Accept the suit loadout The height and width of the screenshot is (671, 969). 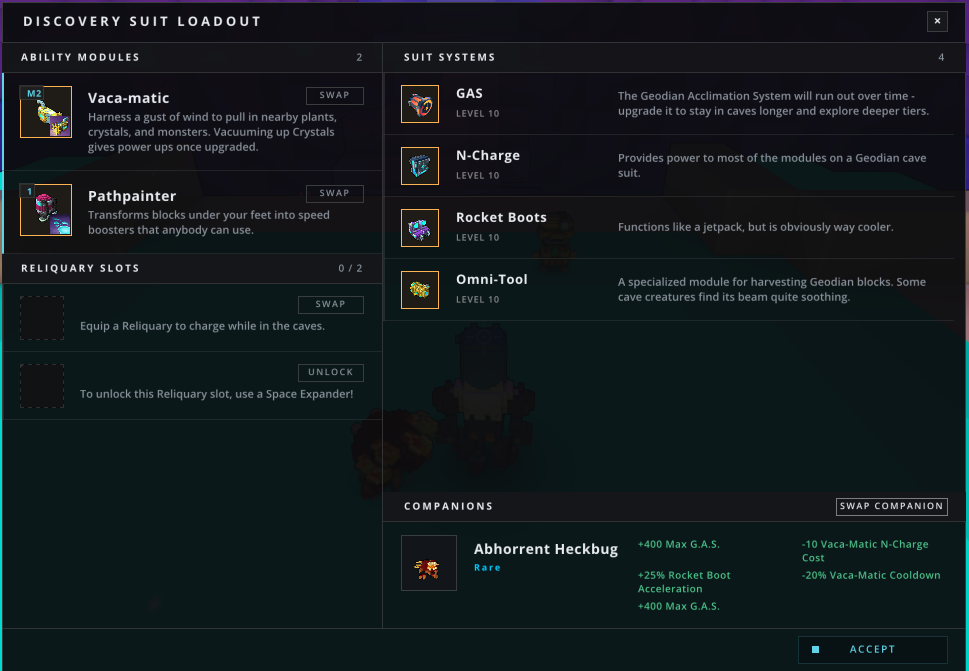click(872, 649)
